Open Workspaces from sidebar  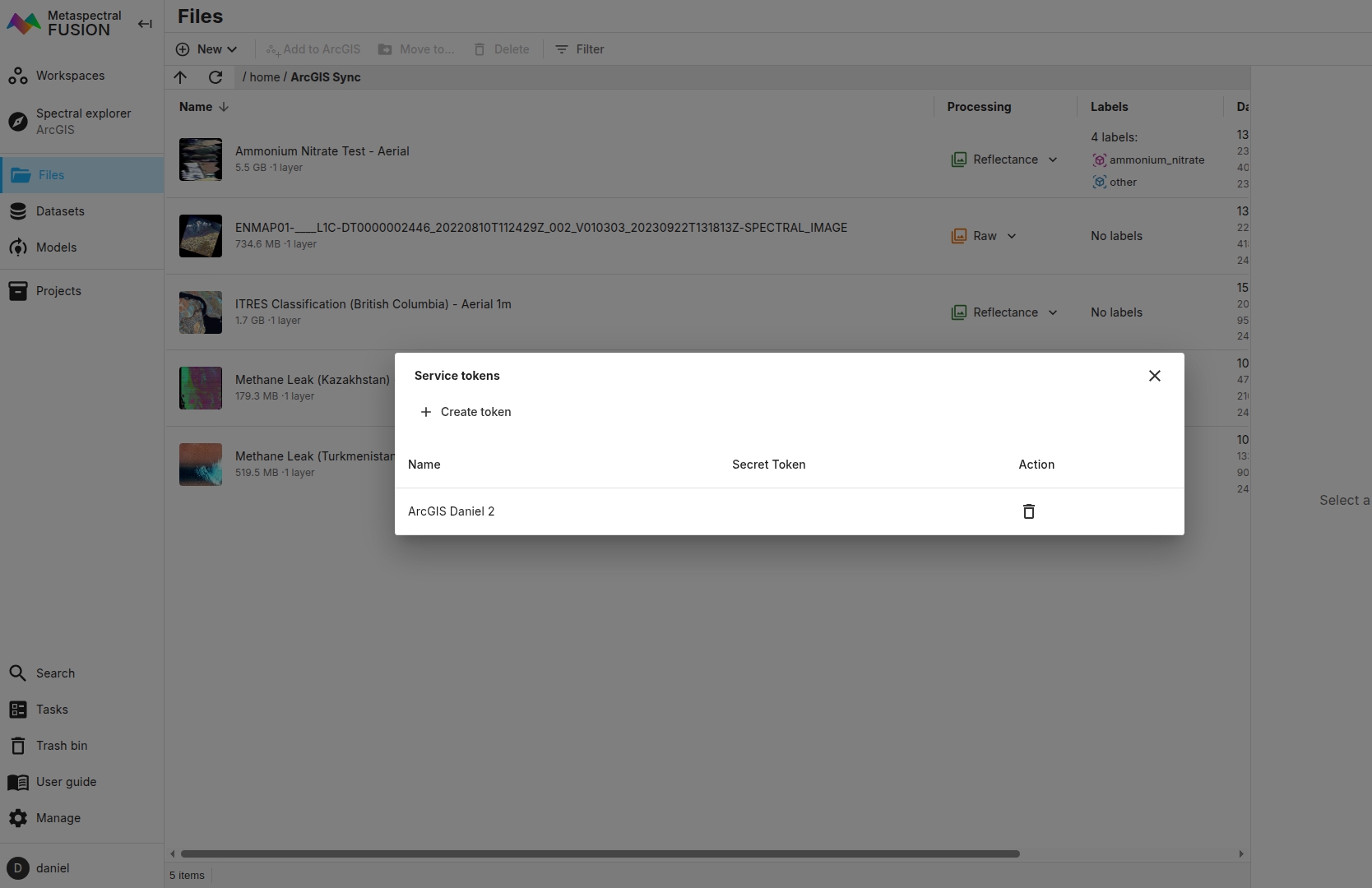[70, 76]
